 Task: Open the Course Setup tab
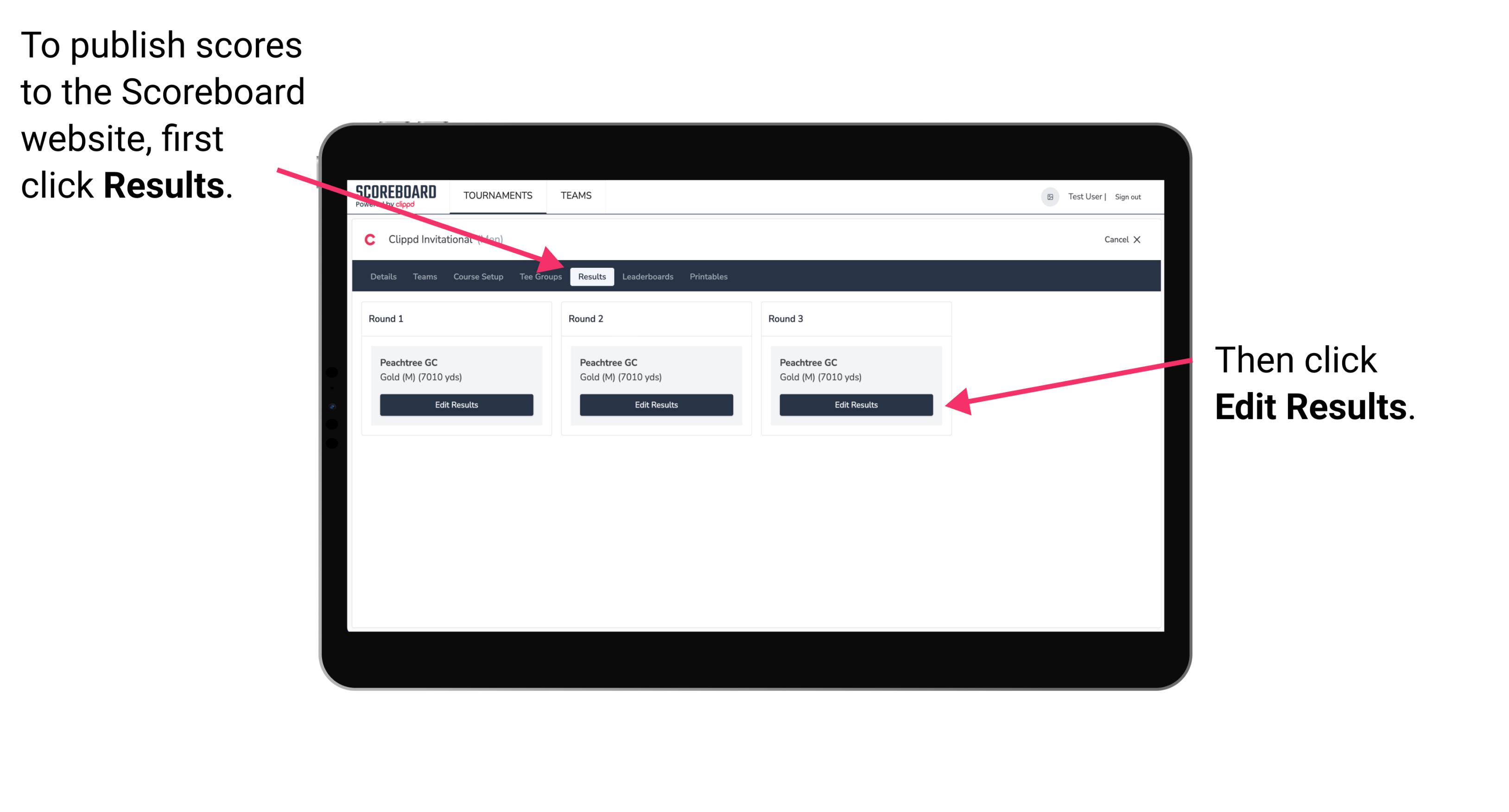pos(477,276)
